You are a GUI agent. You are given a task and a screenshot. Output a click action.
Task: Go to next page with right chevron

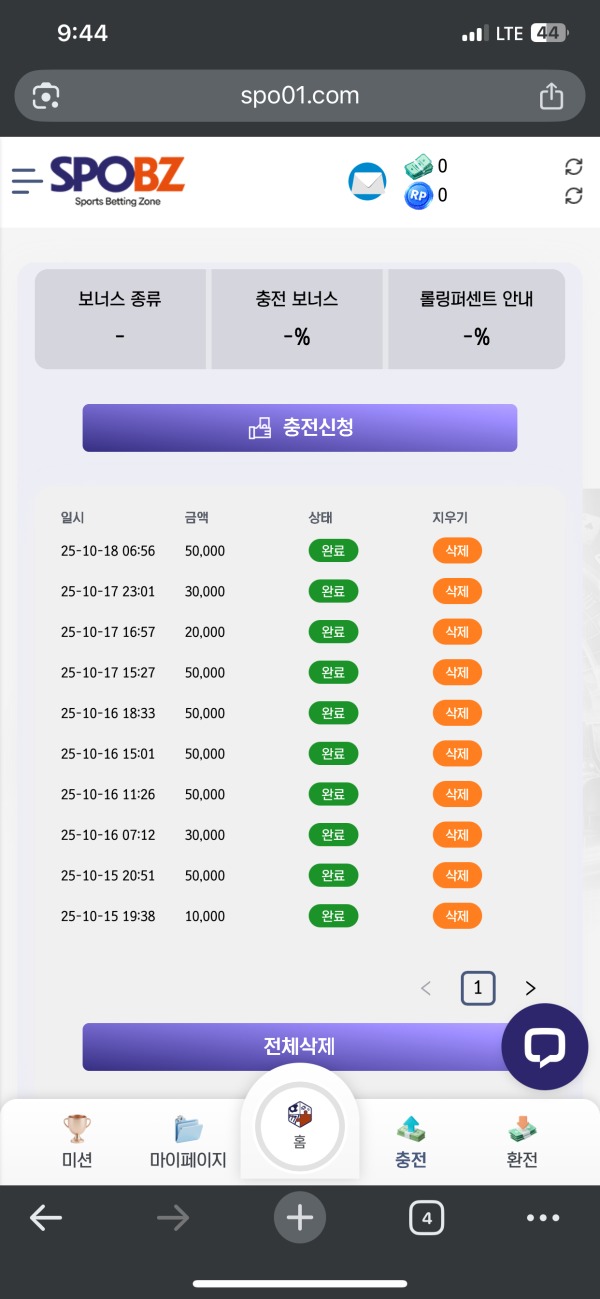[530, 989]
